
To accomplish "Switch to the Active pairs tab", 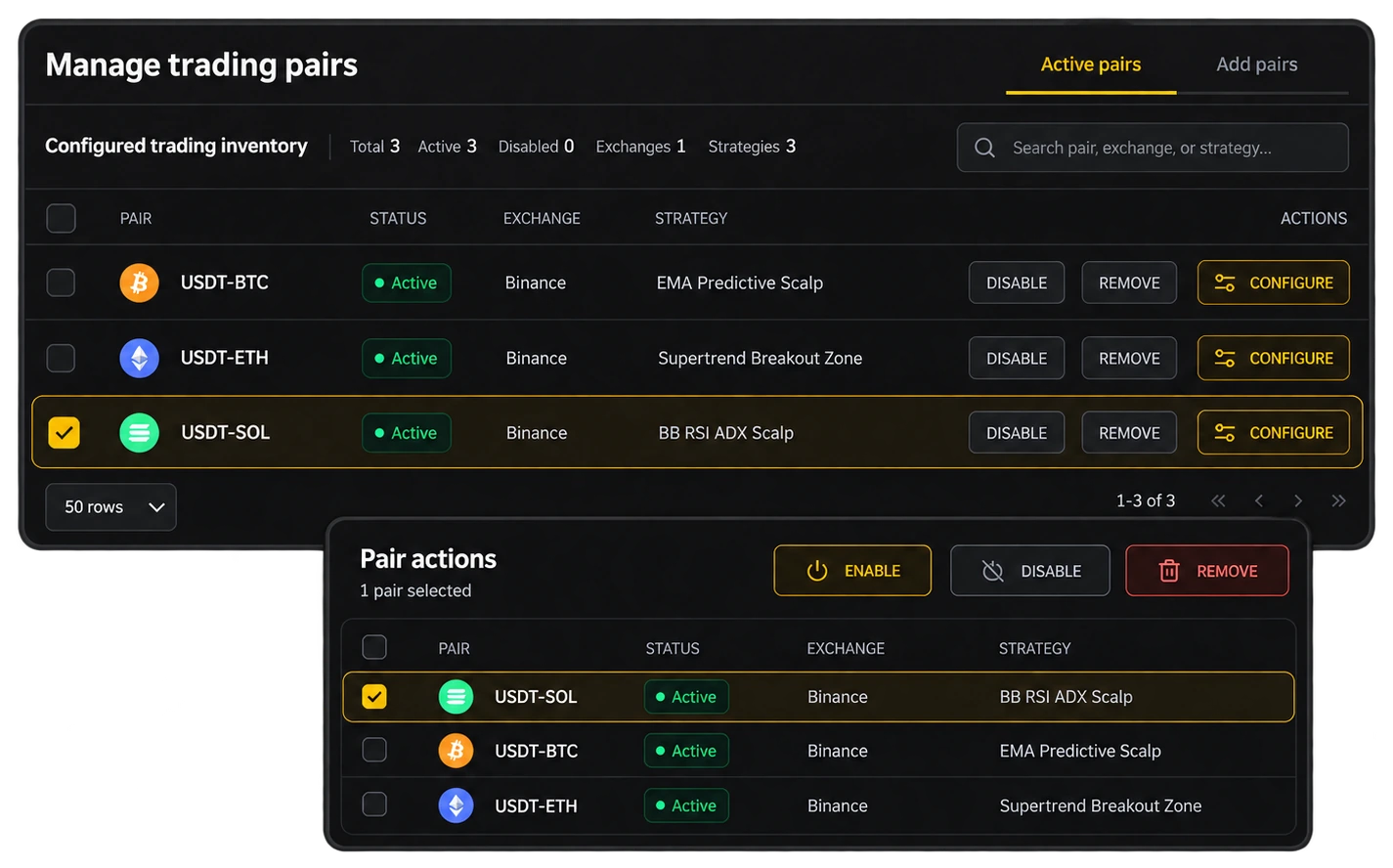I will 1091,65.
